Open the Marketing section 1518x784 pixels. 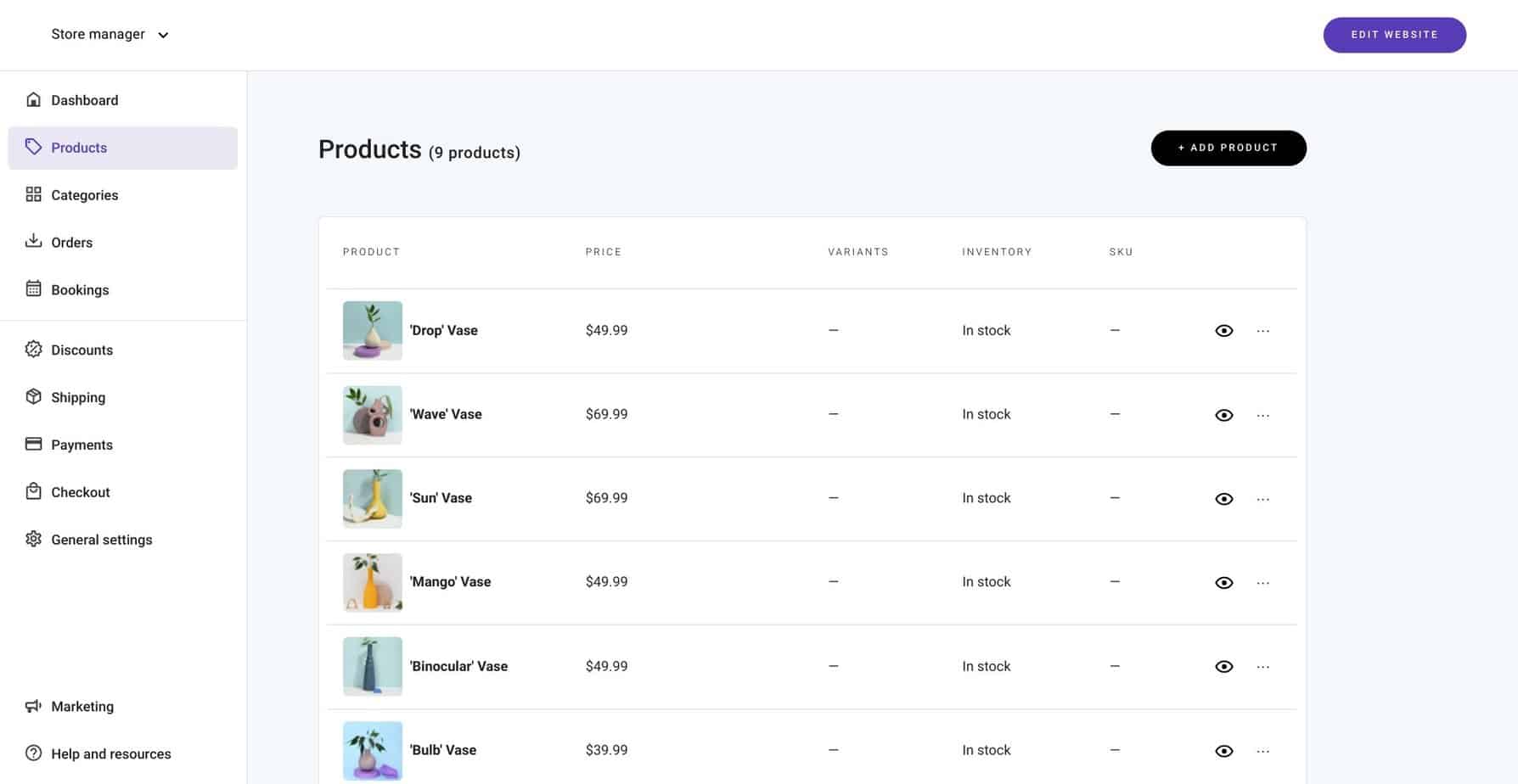pos(123,706)
